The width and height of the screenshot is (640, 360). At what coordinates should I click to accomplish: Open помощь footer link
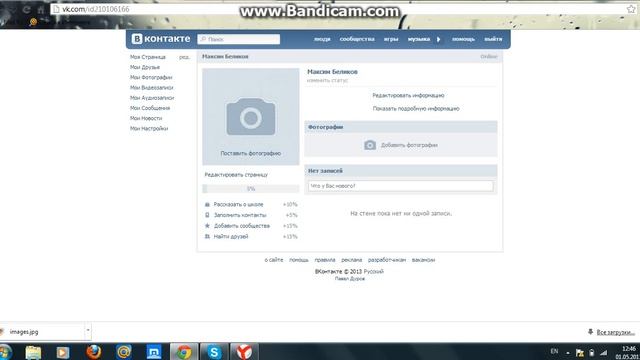[x=299, y=260]
